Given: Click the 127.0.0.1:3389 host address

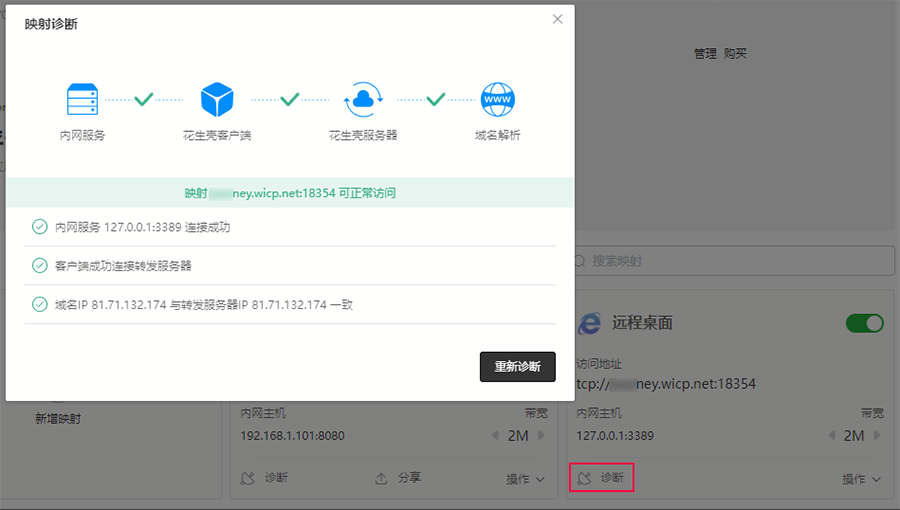Looking at the screenshot, I should [x=615, y=435].
